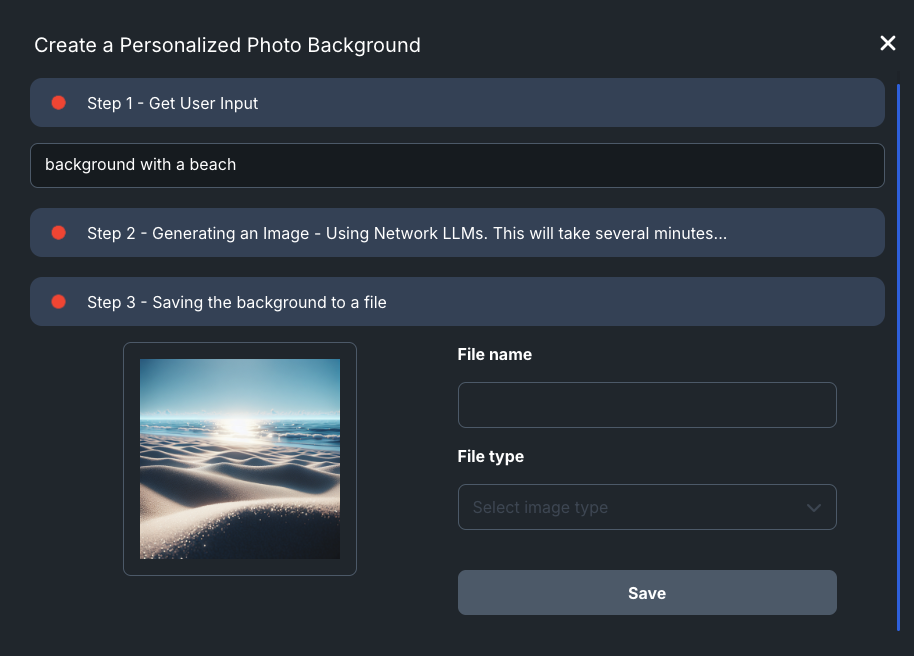The height and width of the screenshot is (656, 914).
Task: Focus the File name input box
Action: click(647, 405)
